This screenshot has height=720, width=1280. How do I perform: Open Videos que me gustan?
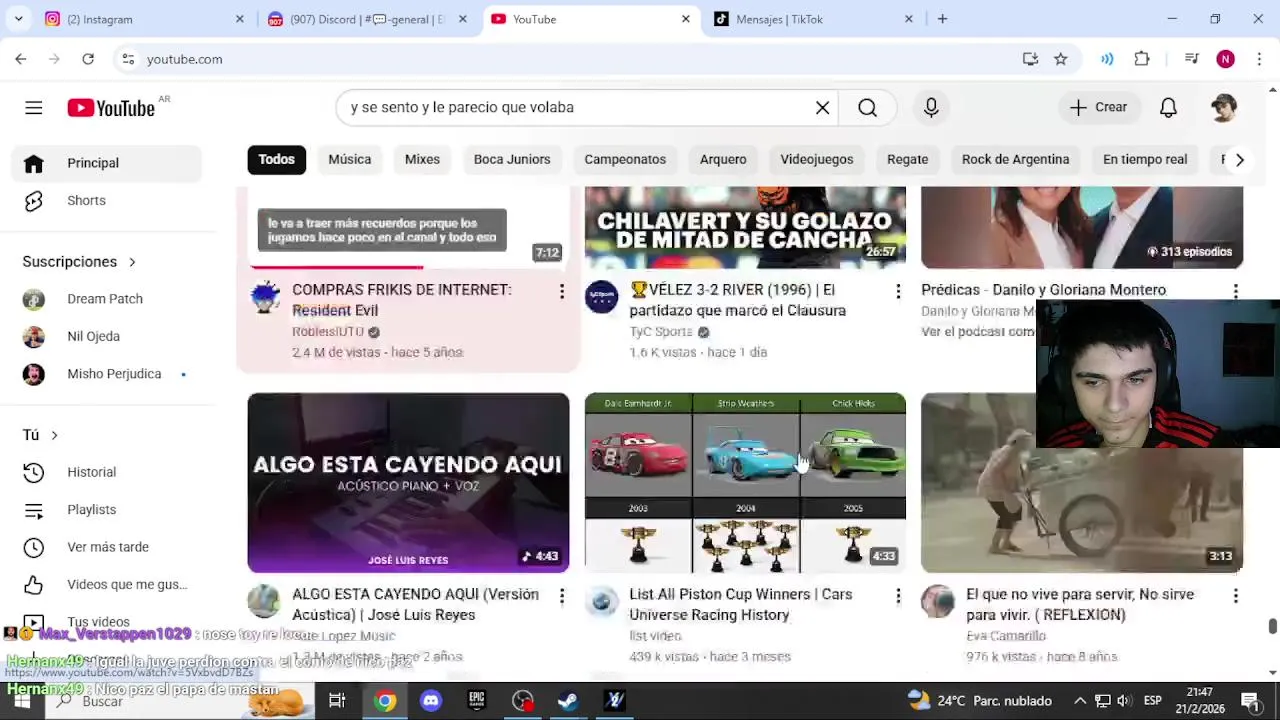[107, 584]
